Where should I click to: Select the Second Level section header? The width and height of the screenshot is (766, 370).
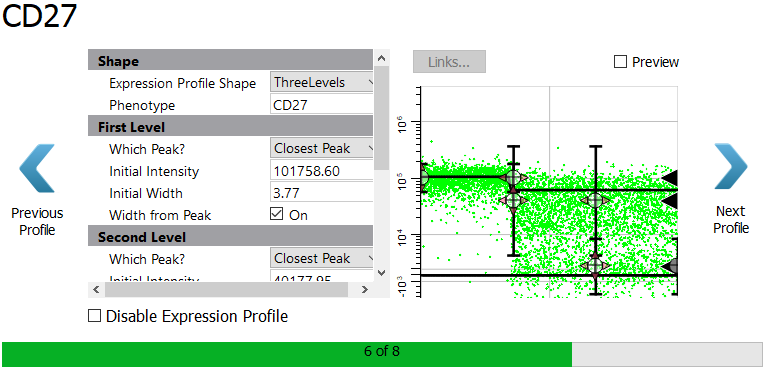pyautogui.click(x=231, y=237)
